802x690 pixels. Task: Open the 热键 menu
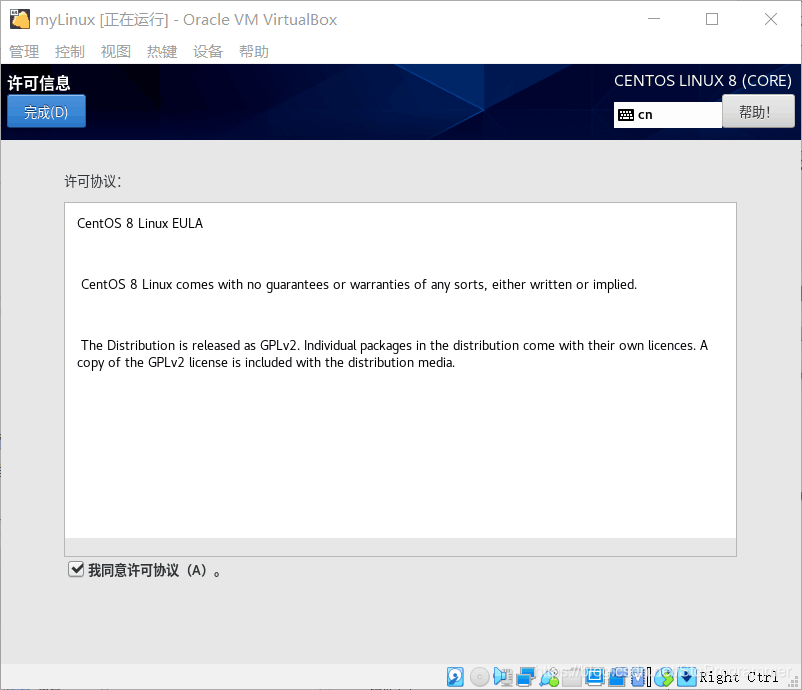[162, 51]
